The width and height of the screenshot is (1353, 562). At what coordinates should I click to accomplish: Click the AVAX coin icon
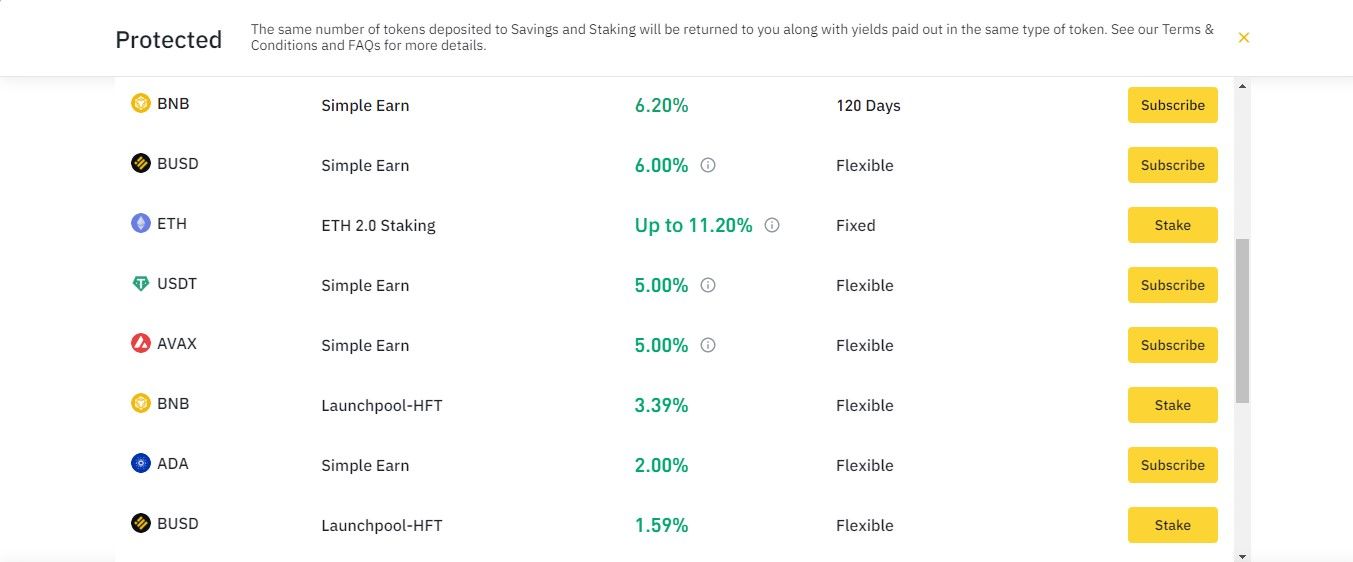pyautogui.click(x=141, y=343)
